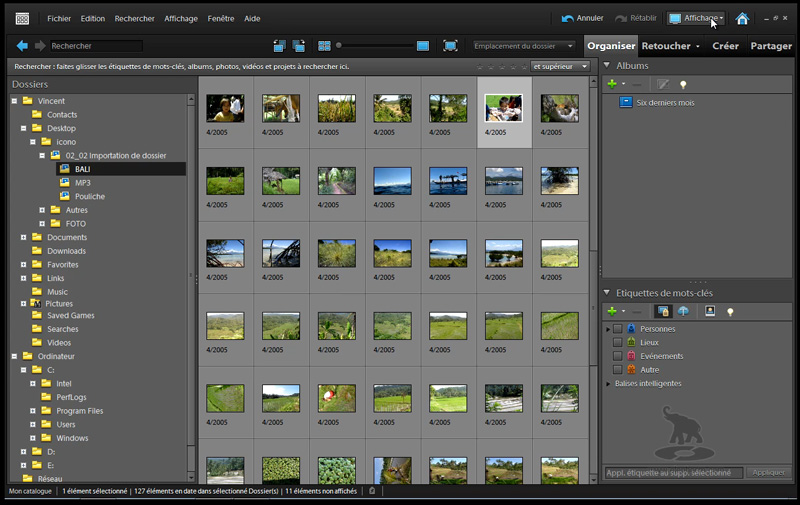
Task: Click the lightbulb icon in Albums panel
Action: click(x=683, y=85)
